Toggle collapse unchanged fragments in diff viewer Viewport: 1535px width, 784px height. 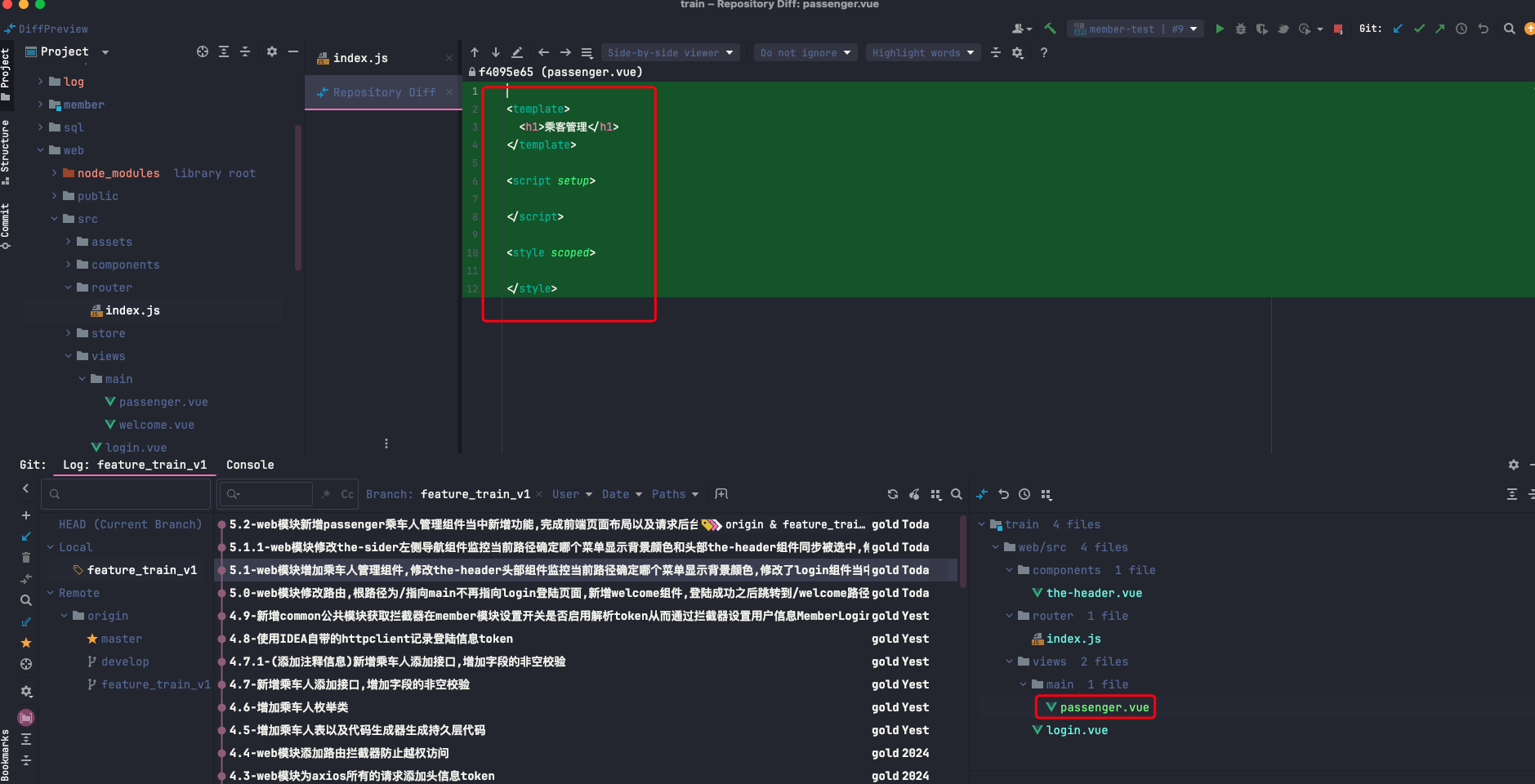(996, 52)
